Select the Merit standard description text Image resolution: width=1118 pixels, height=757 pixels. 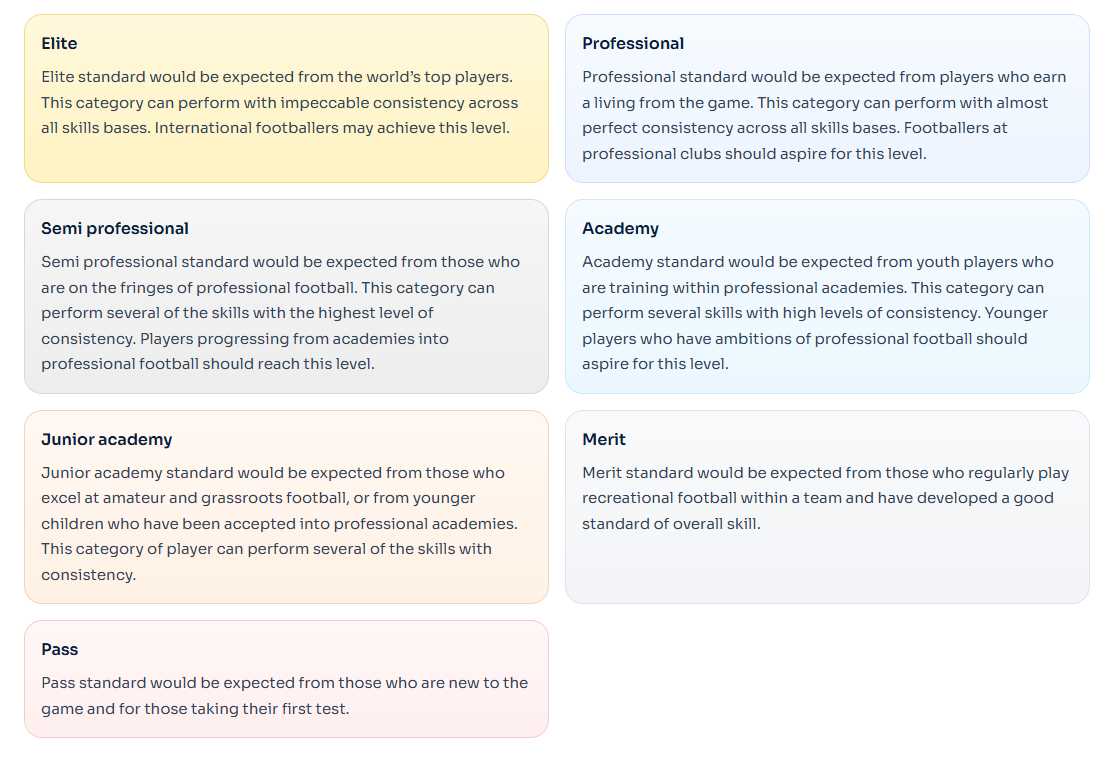[826, 498]
